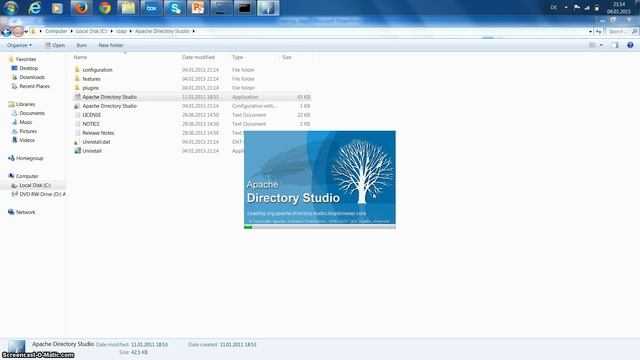Open Google Chrome from the taskbar
Image resolution: width=640 pixels, height=360 pixels.
(x=105, y=8)
